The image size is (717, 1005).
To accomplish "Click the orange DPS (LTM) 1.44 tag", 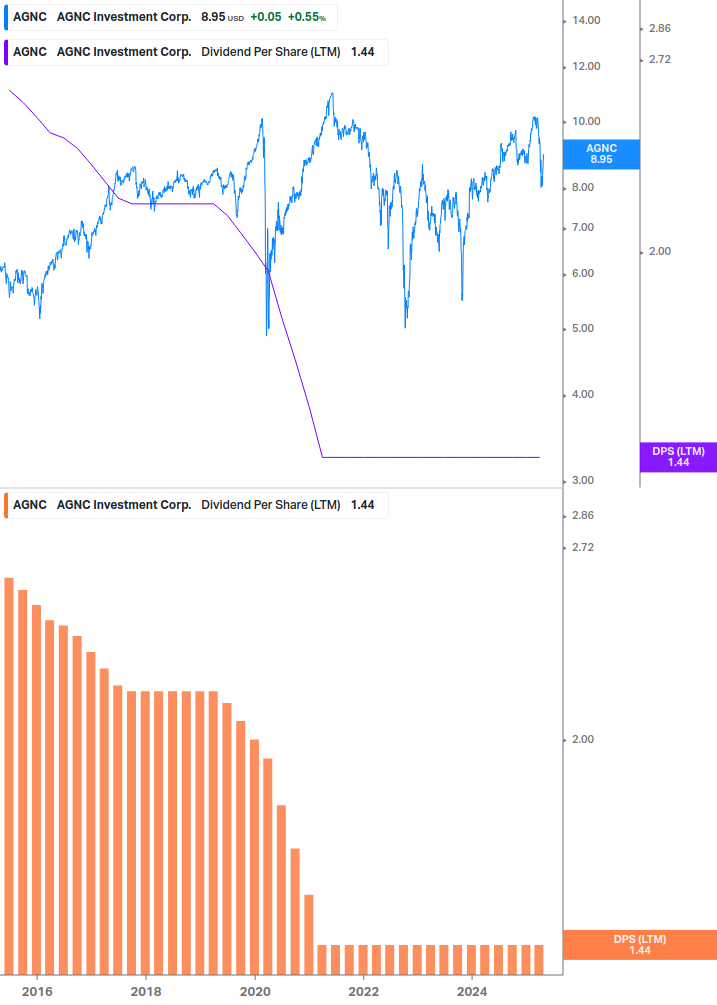I will click(x=639, y=945).
